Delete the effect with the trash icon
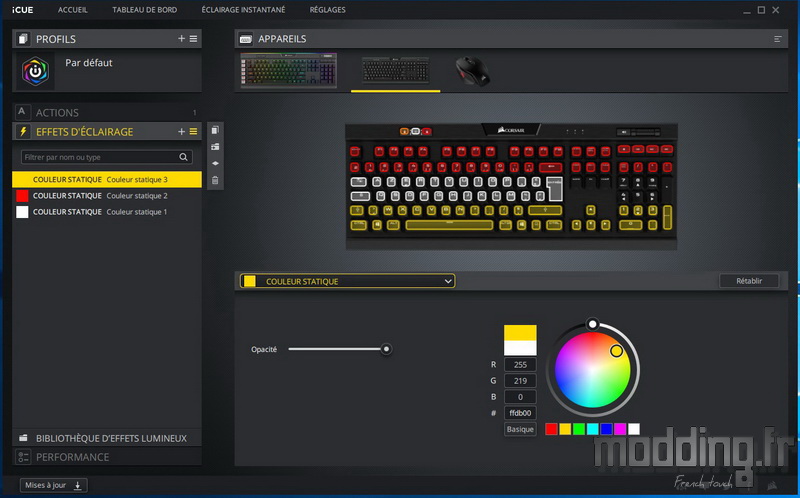800x498 pixels. click(215, 180)
